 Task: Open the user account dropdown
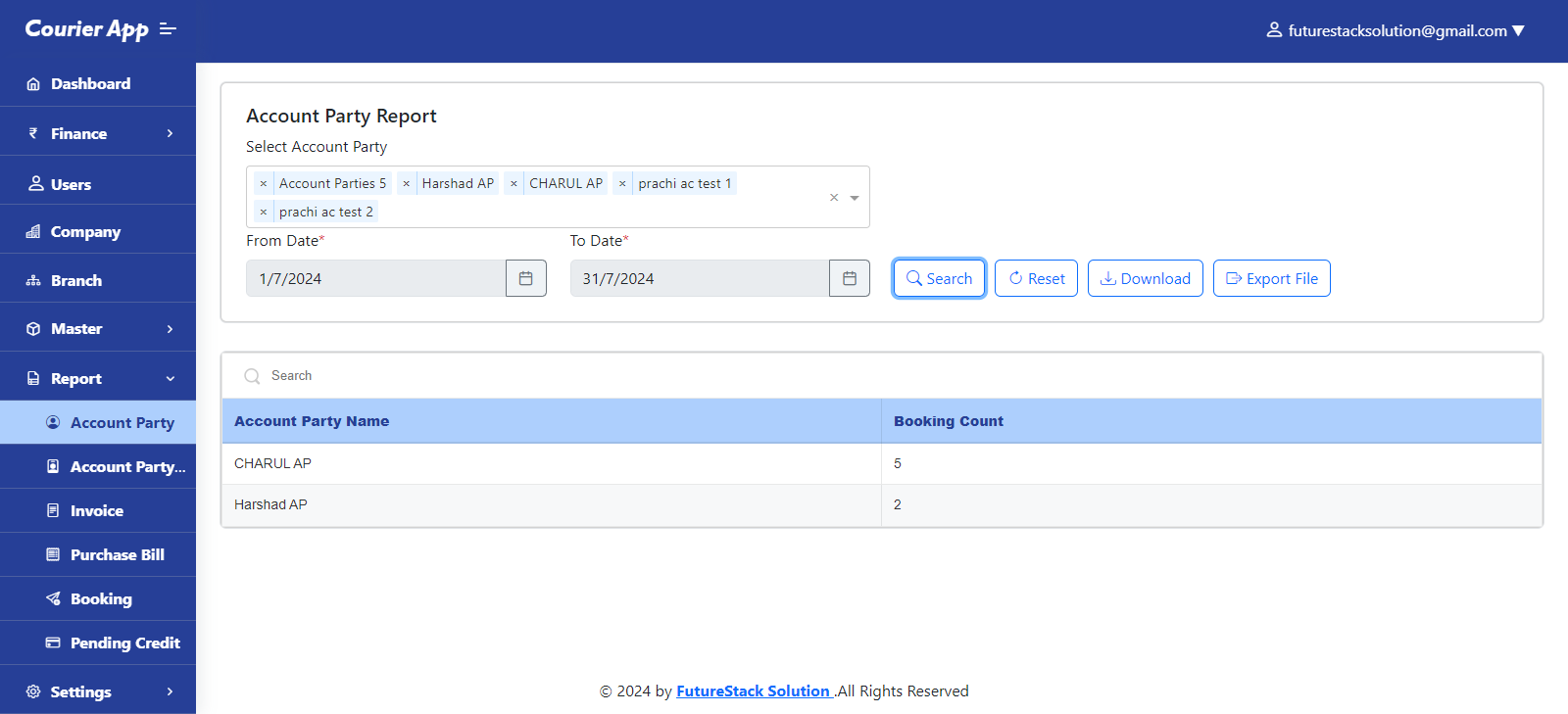pyautogui.click(x=1396, y=30)
